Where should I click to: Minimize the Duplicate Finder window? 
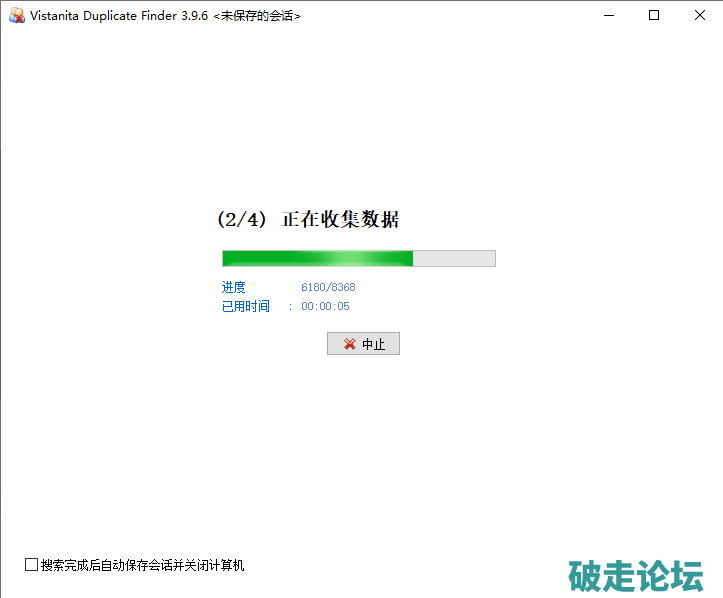click(x=609, y=15)
